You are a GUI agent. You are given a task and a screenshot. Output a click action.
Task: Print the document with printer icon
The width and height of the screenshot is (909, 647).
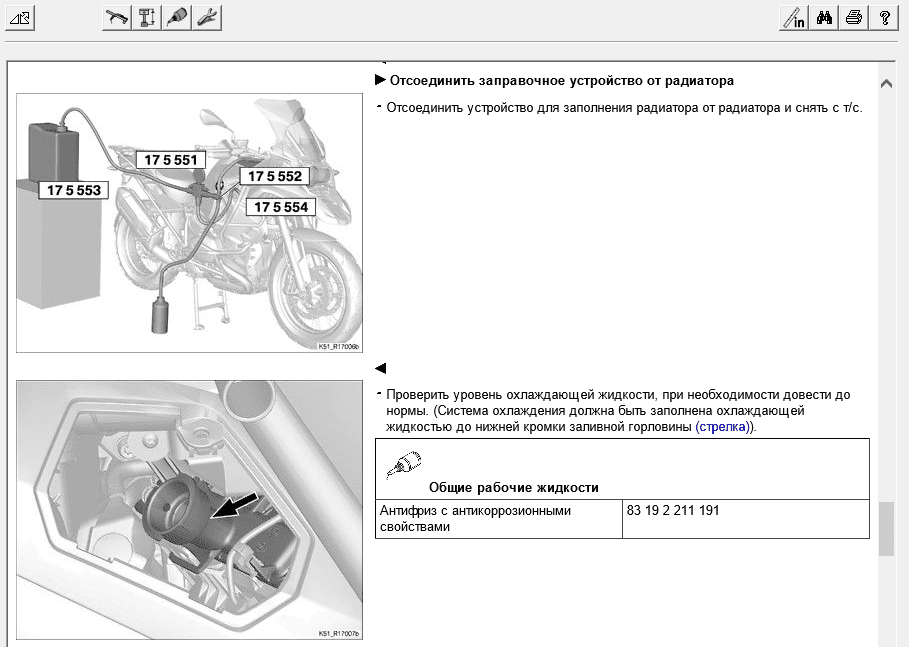854,17
